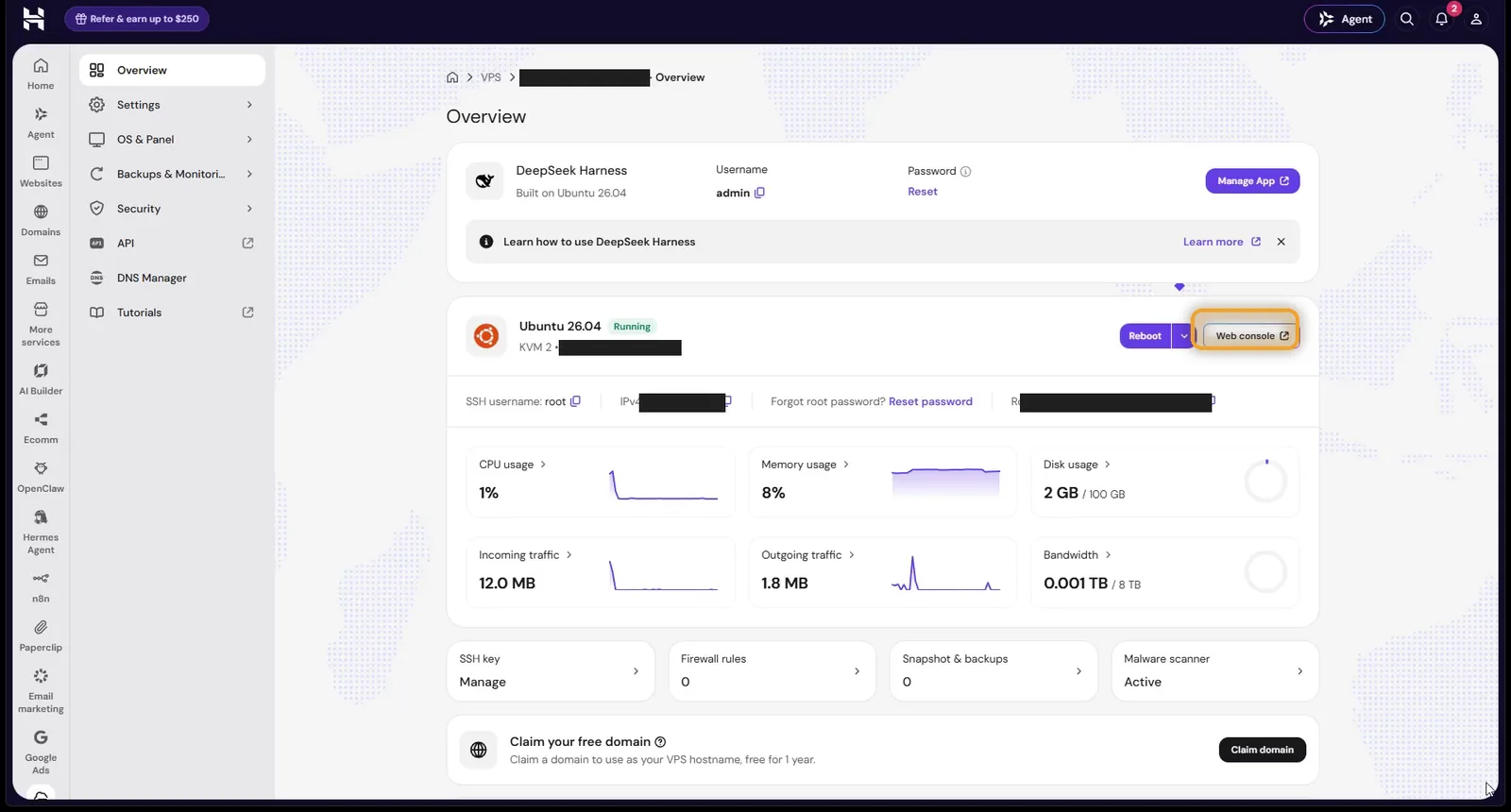This screenshot has width=1511, height=812.
Task: Expand the Settings menu section
Action: tap(172, 105)
